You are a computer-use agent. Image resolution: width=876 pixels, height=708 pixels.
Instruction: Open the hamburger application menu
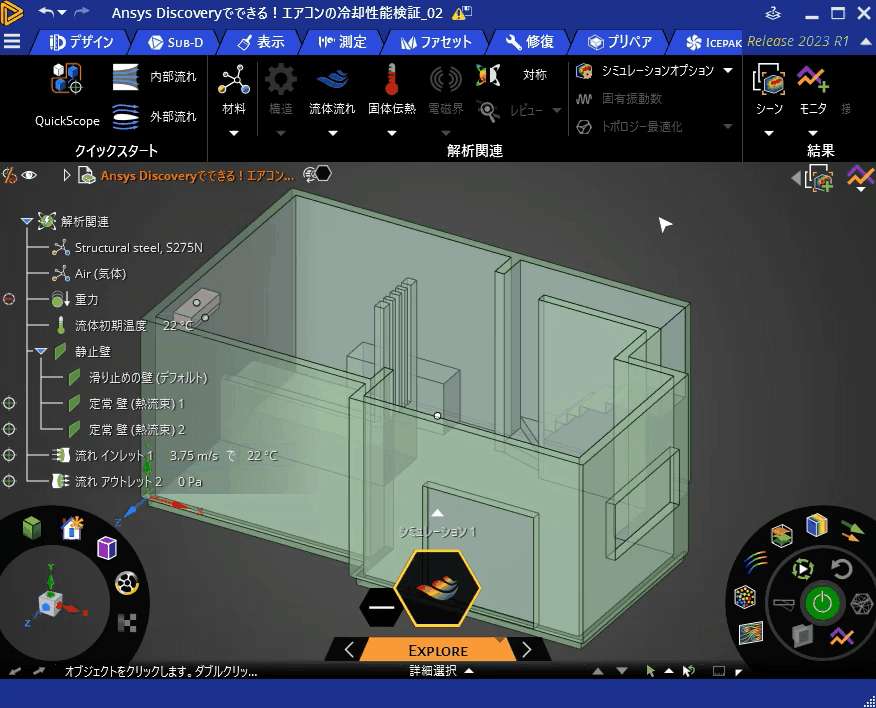[12, 42]
